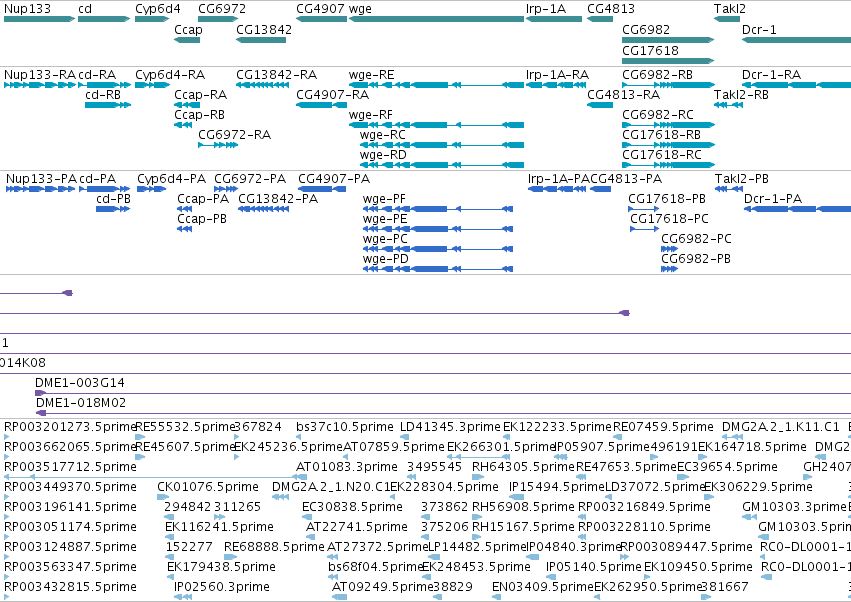Click the wge-PE protein label

[385, 219]
